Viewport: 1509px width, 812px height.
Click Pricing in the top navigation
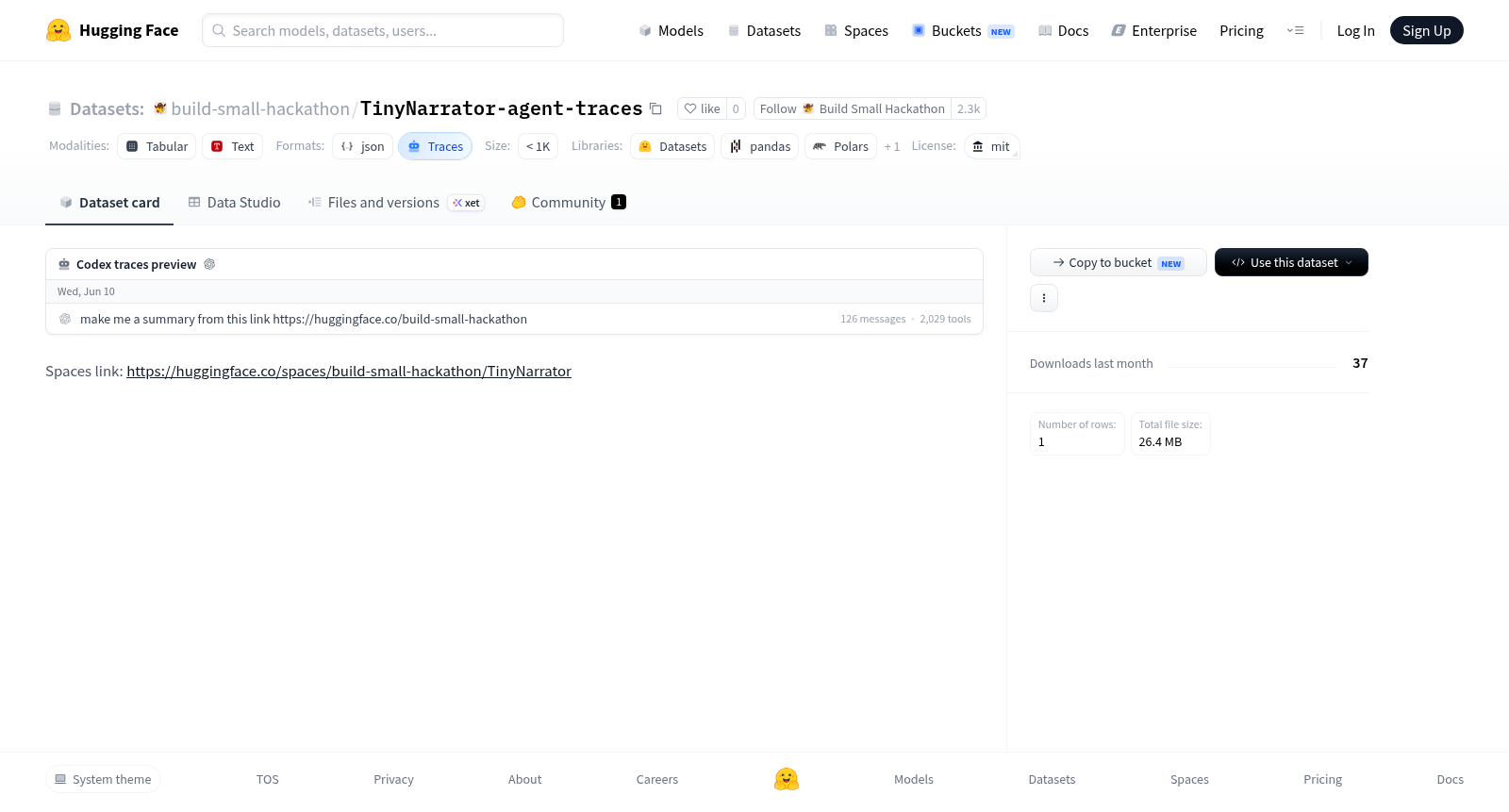pos(1241,30)
